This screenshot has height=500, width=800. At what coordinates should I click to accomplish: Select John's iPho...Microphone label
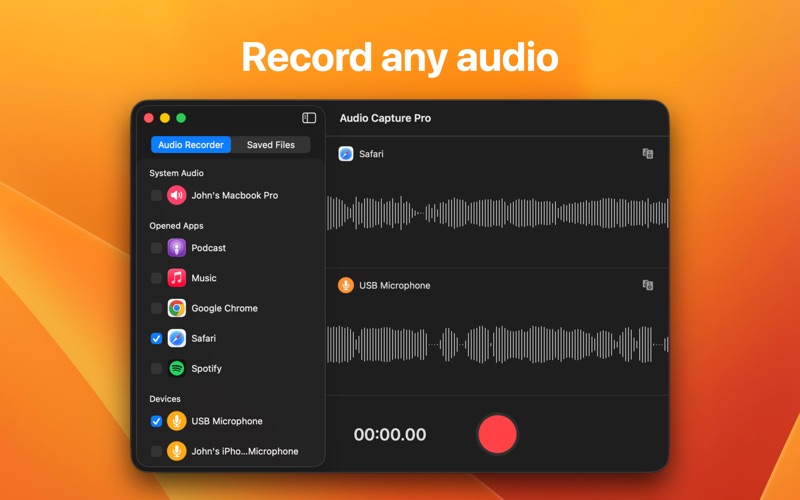pyautogui.click(x=245, y=451)
